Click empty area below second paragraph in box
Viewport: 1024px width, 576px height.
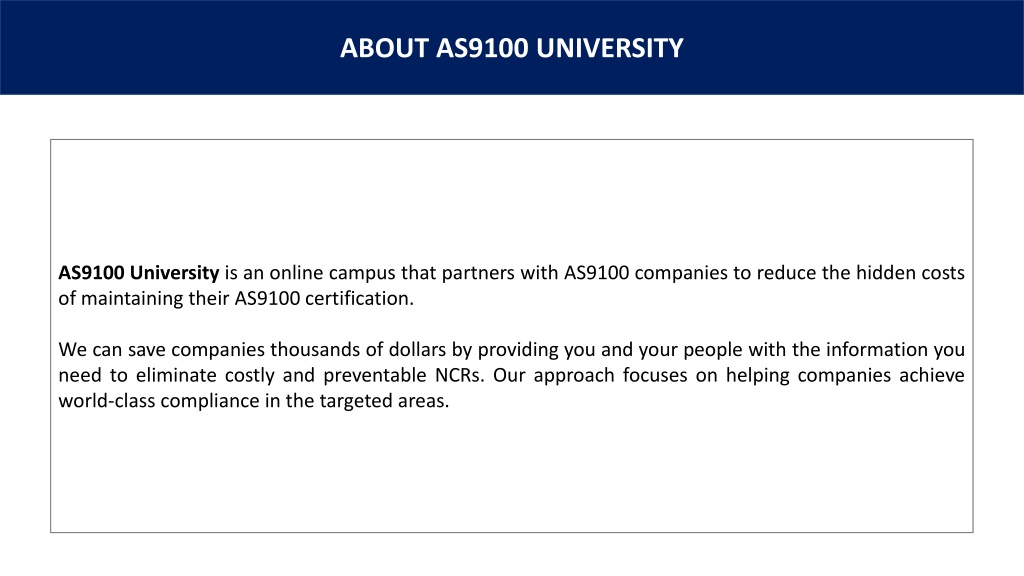[x=511, y=472]
